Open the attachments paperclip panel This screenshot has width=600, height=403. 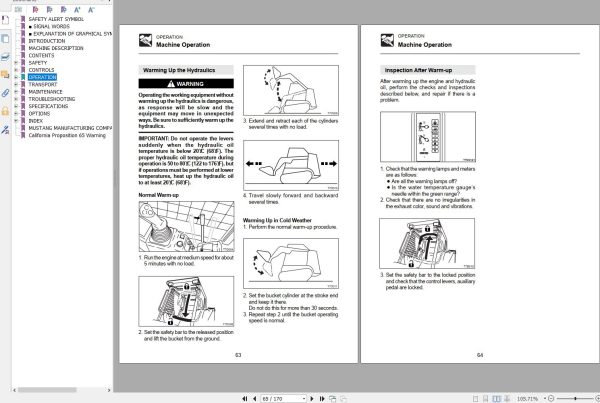(5, 93)
